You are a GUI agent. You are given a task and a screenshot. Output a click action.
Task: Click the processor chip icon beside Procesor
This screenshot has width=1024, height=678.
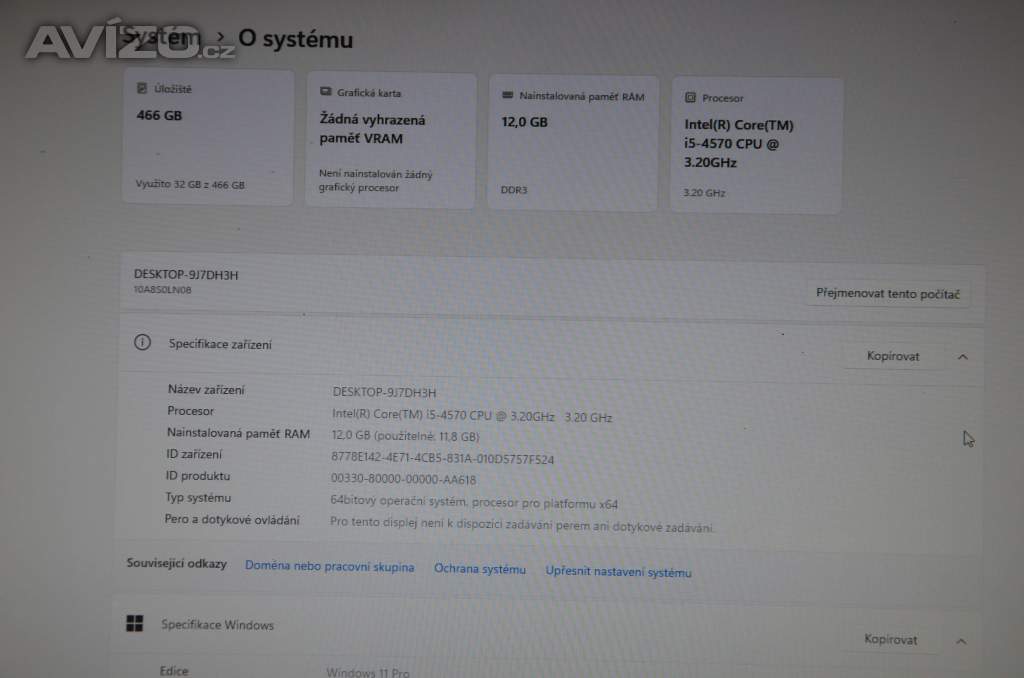click(690, 98)
